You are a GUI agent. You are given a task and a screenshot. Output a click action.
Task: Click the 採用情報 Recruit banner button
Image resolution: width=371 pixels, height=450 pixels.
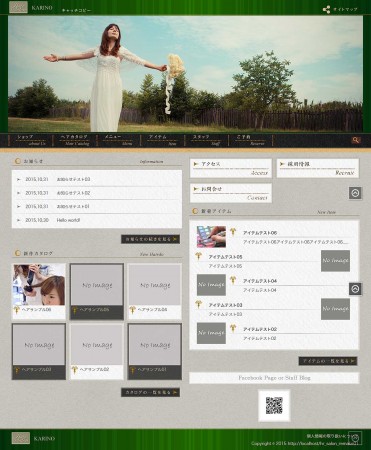[x=318, y=168]
